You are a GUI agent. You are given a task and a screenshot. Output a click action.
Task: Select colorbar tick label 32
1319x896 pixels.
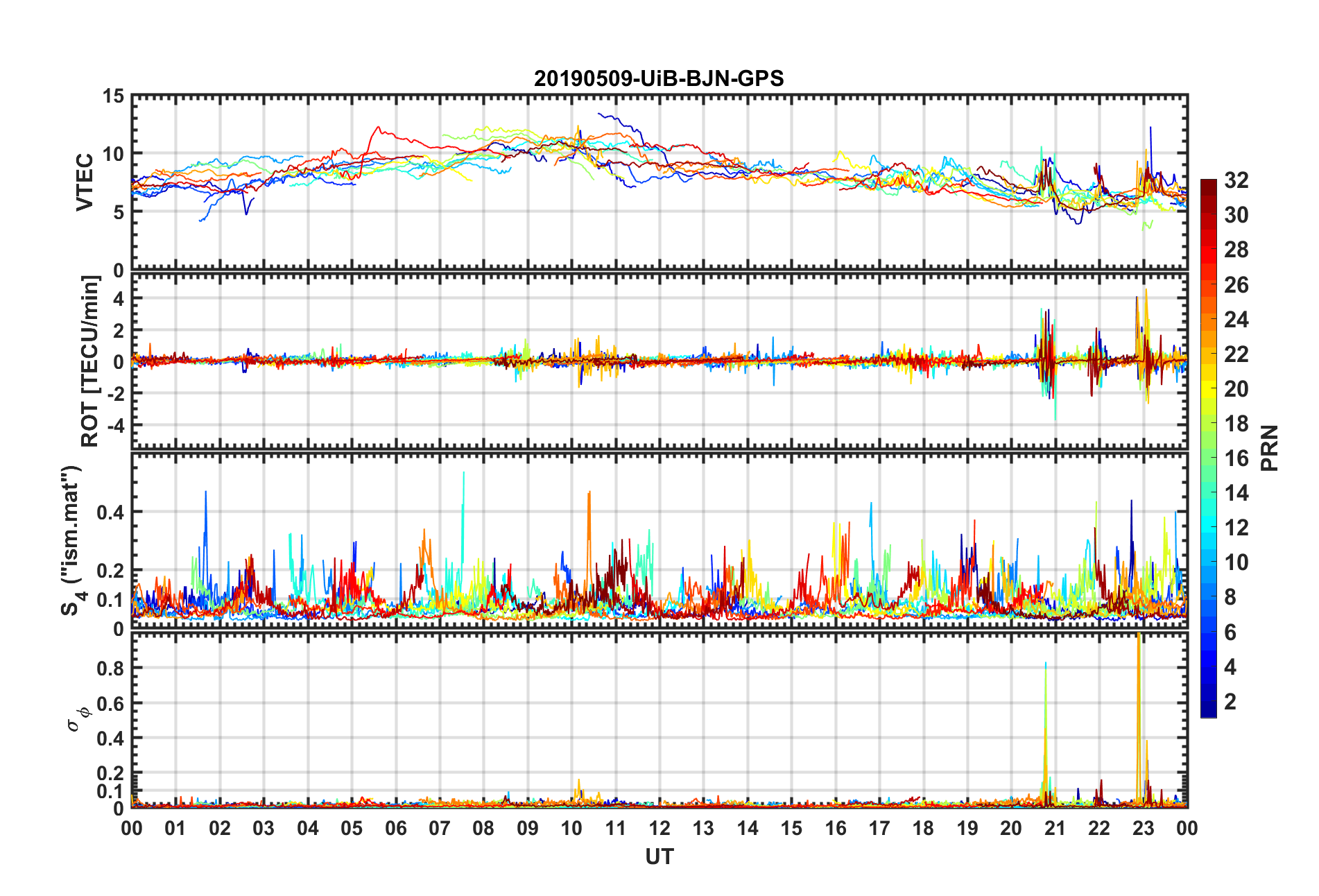coord(1236,180)
